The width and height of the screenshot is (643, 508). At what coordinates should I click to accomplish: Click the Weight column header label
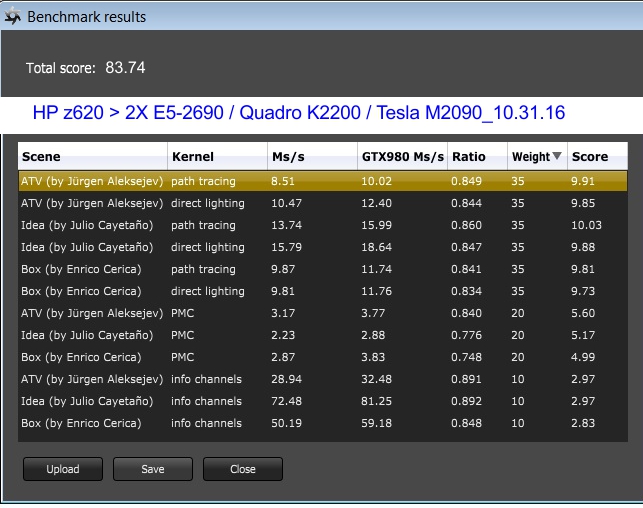coord(531,157)
